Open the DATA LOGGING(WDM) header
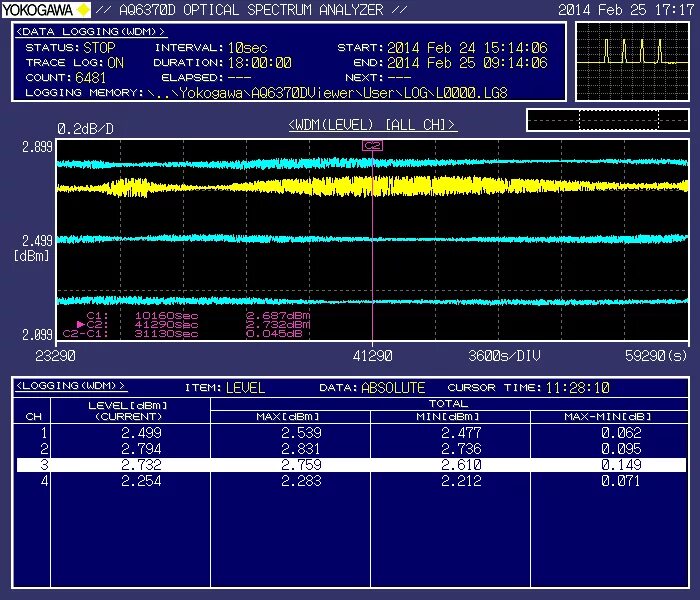 tap(91, 32)
